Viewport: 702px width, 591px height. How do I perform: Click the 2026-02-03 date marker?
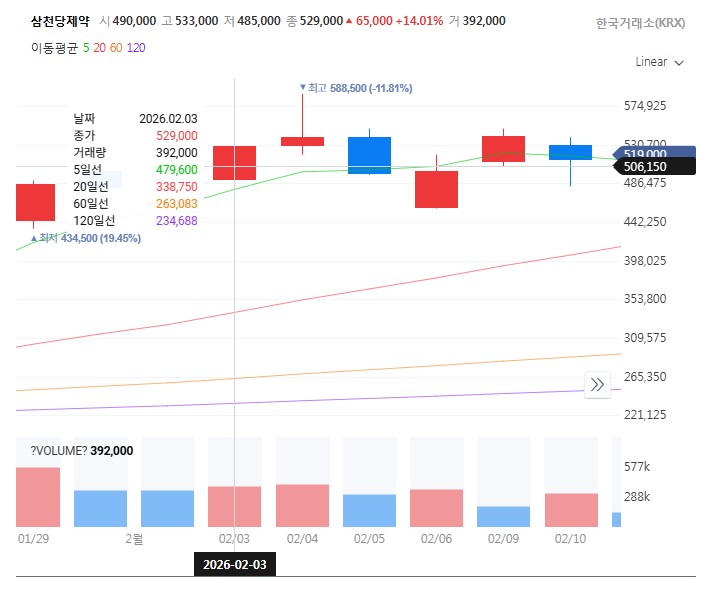coord(235,565)
